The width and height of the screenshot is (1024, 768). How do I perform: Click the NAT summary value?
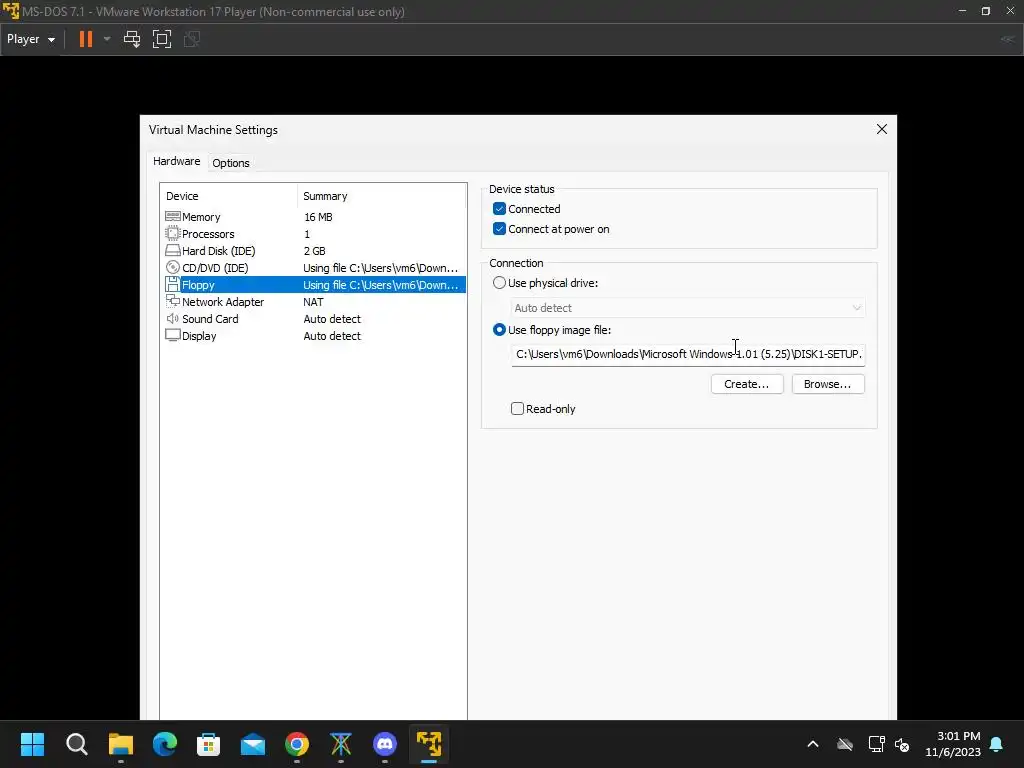pyautogui.click(x=313, y=302)
